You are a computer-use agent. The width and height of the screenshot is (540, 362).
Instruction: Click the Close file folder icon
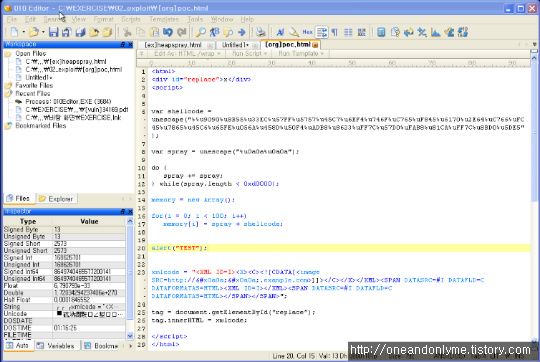[x=94, y=32]
